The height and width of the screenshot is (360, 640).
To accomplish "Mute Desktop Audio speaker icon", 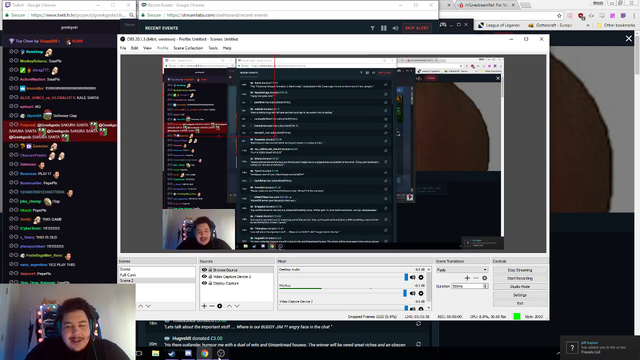I will 413,278.
